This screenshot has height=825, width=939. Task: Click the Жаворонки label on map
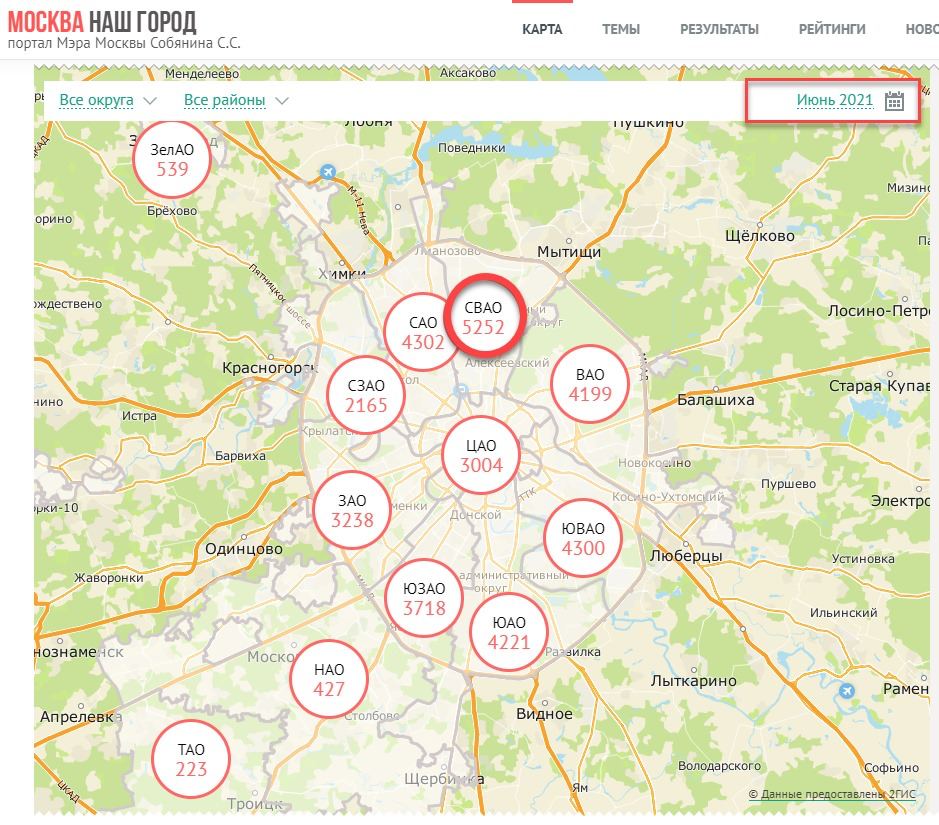point(109,578)
